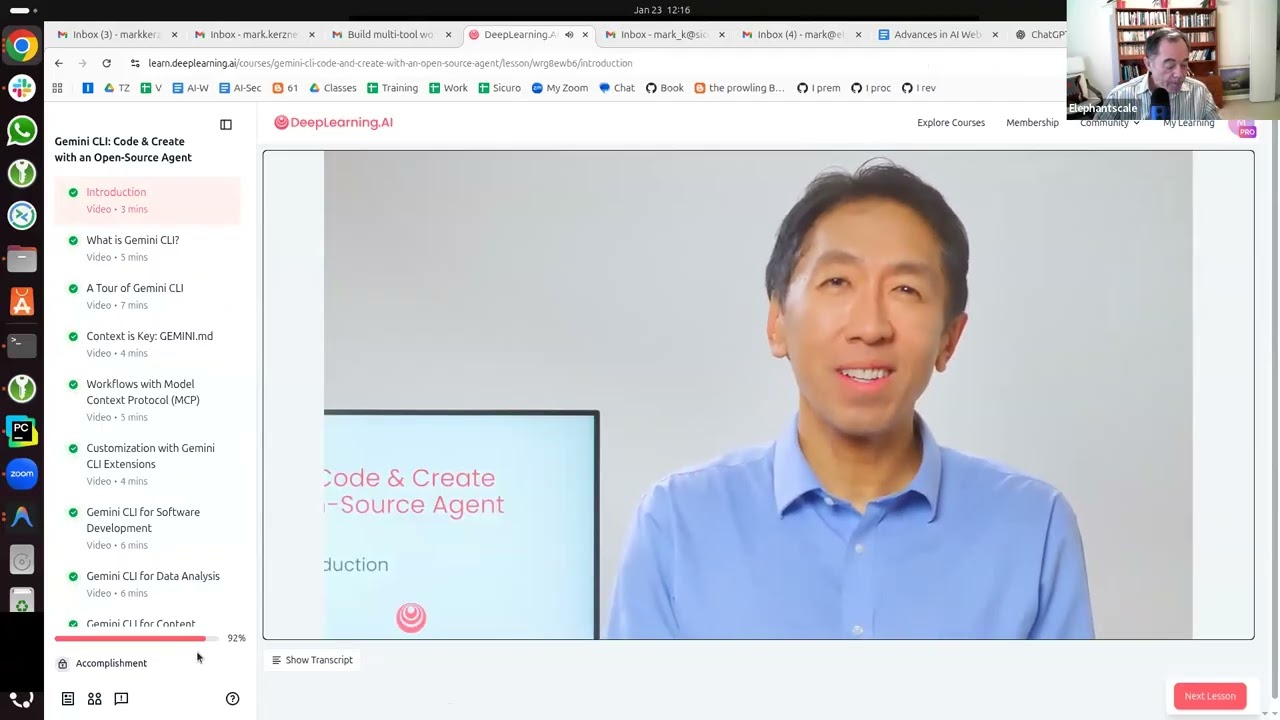Open the My Zoom bookmark
Screen dimensions: 1280x720
point(559,88)
